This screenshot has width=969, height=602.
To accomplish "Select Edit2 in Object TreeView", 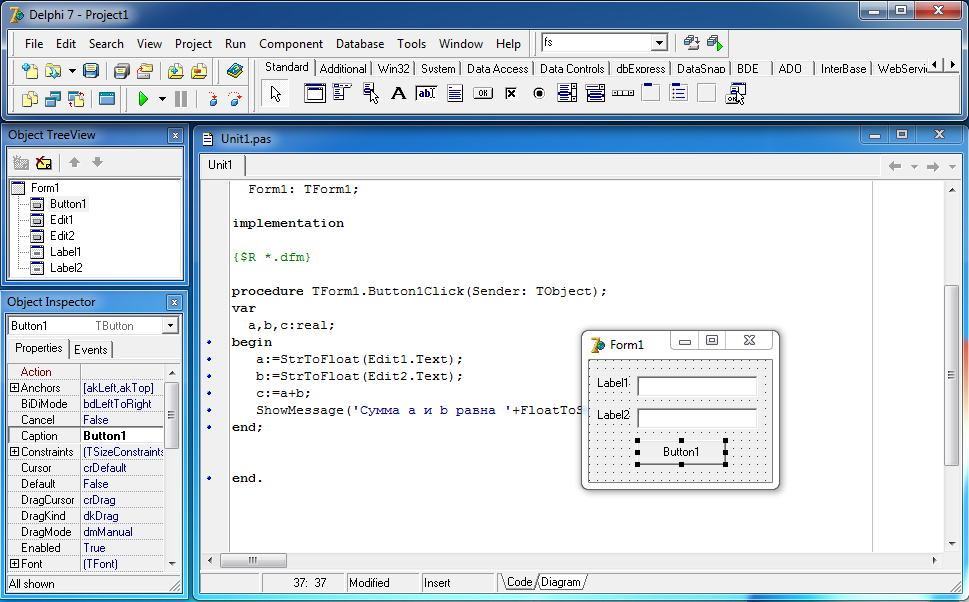I will pyautogui.click(x=62, y=235).
